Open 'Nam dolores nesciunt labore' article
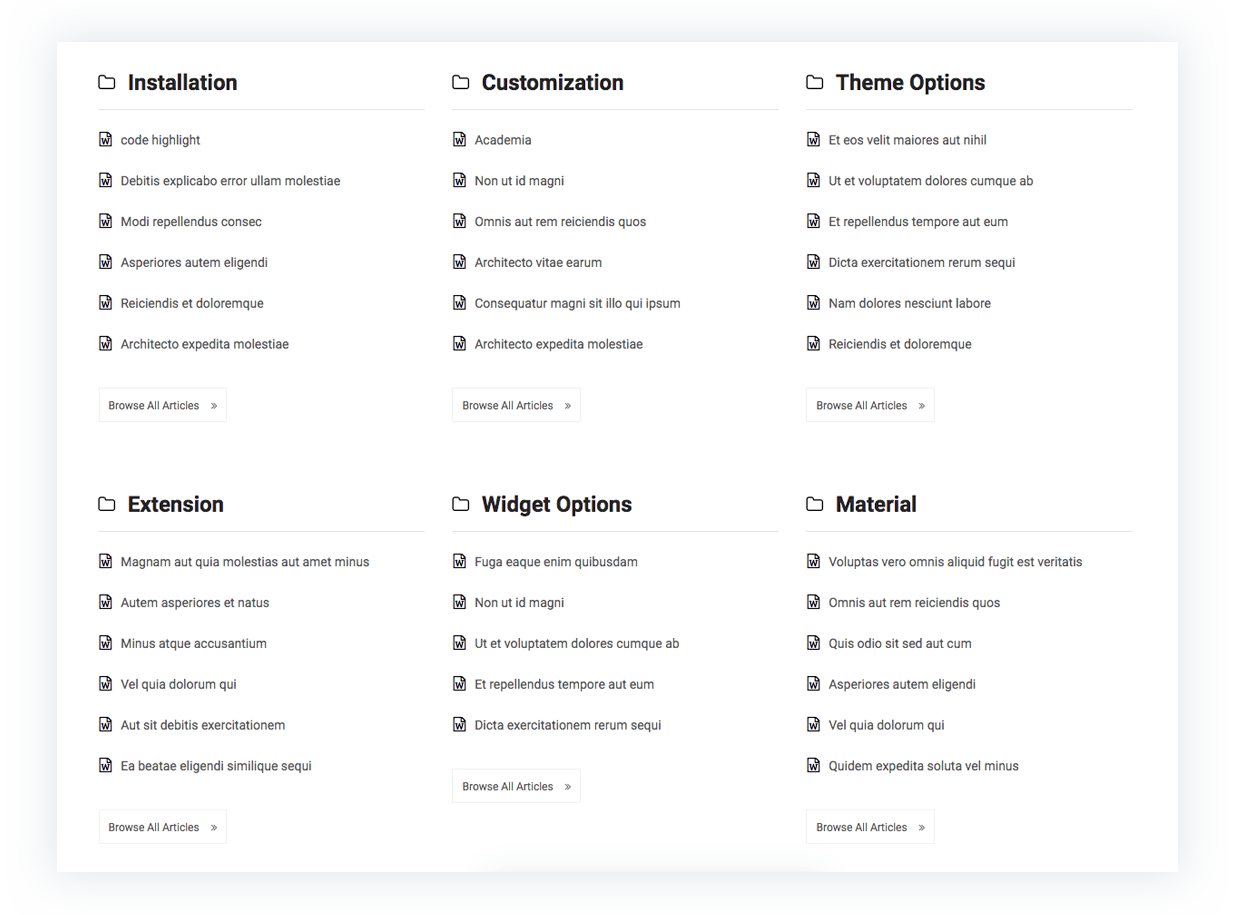 (x=909, y=303)
